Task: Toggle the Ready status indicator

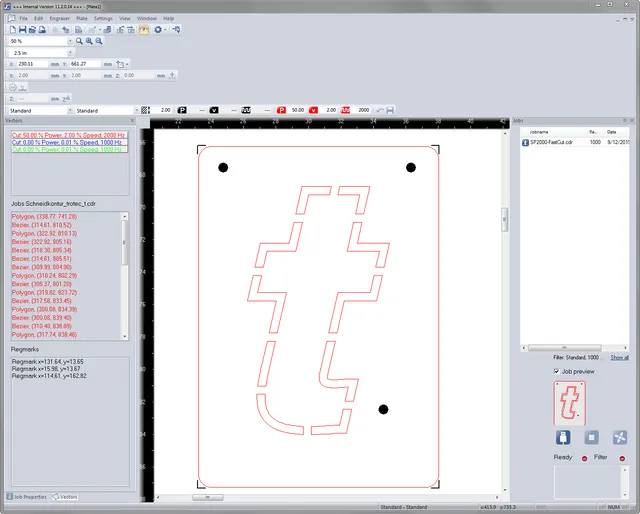Action: point(584,458)
